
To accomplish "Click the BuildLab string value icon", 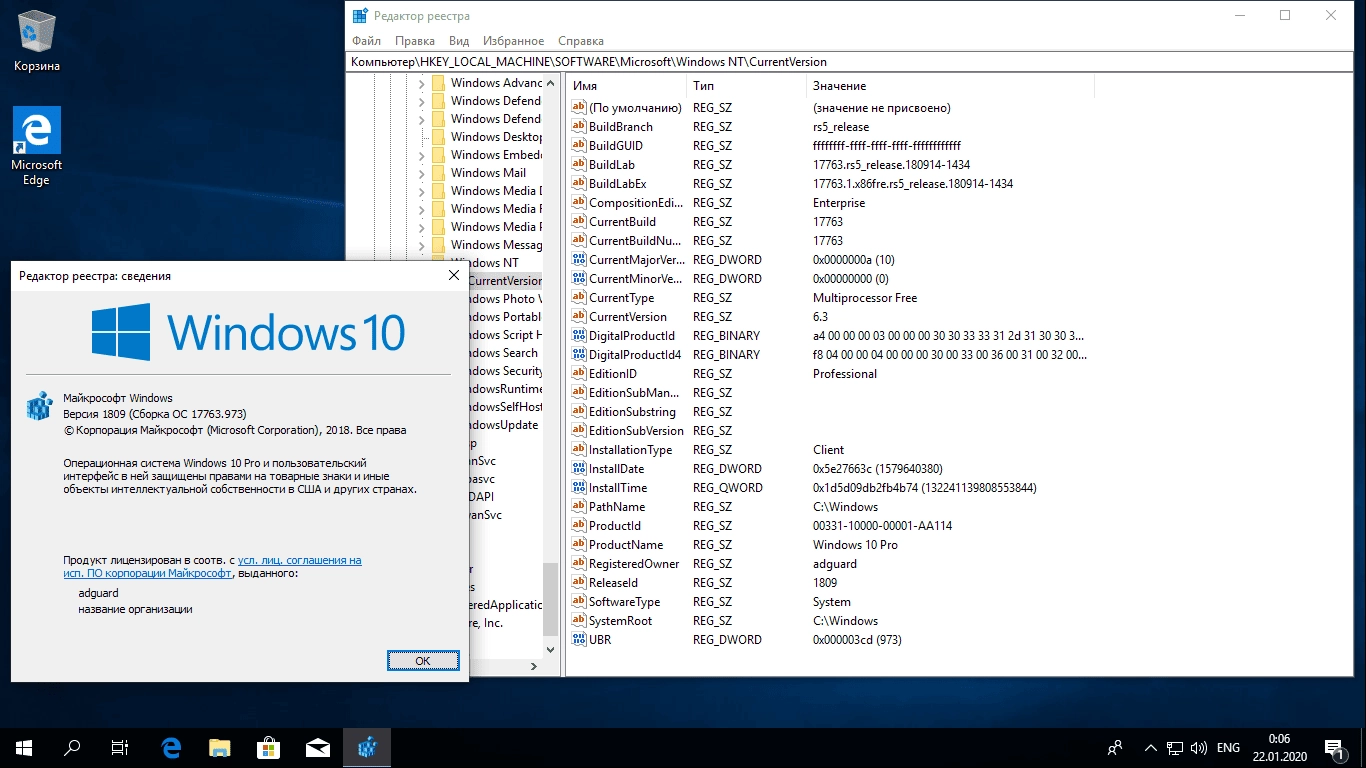I will [x=578, y=165].
